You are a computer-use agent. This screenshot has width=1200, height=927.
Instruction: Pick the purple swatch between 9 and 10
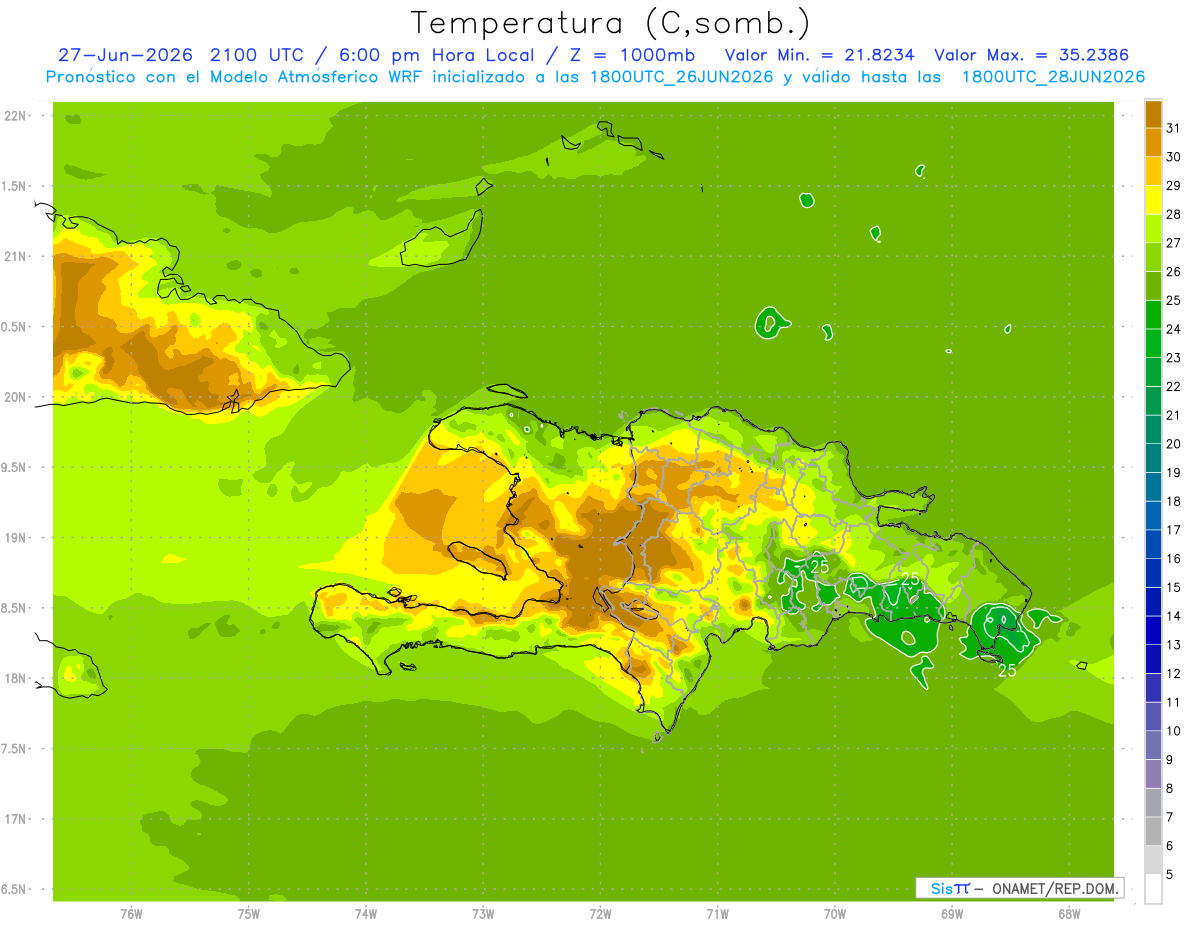click(1153, 745)
